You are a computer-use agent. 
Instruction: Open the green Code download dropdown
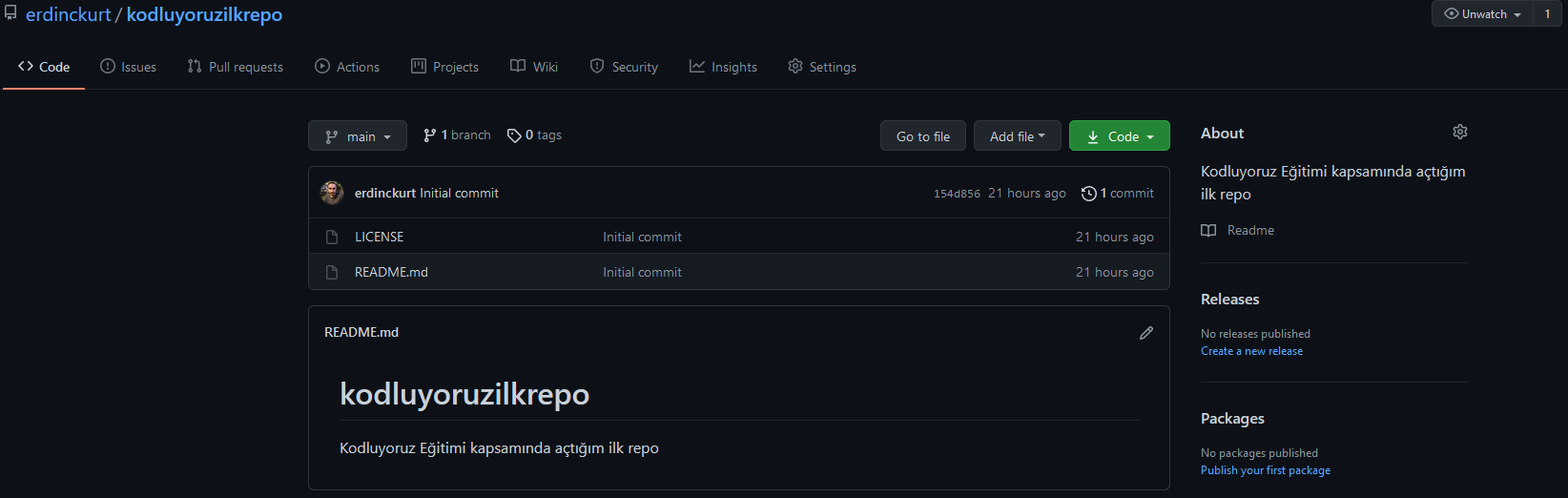coord(1120,136)
